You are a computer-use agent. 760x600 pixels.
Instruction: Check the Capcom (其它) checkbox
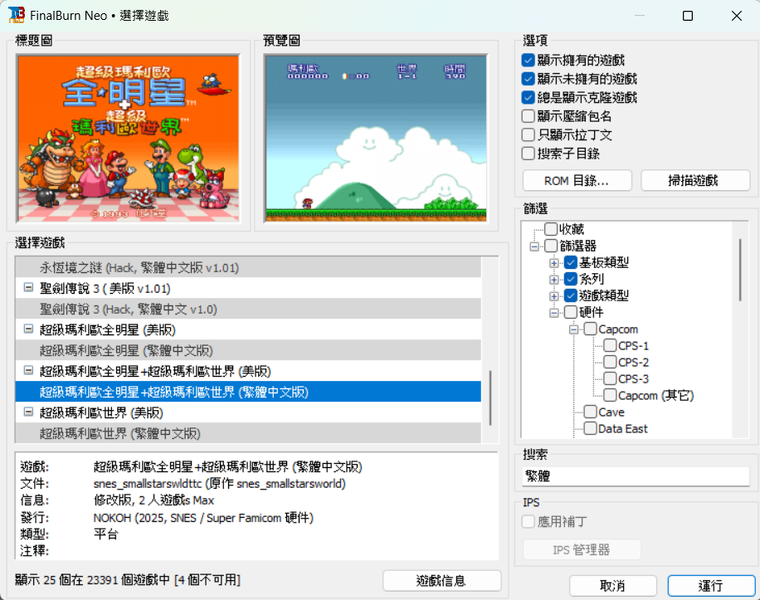(610, 395)
